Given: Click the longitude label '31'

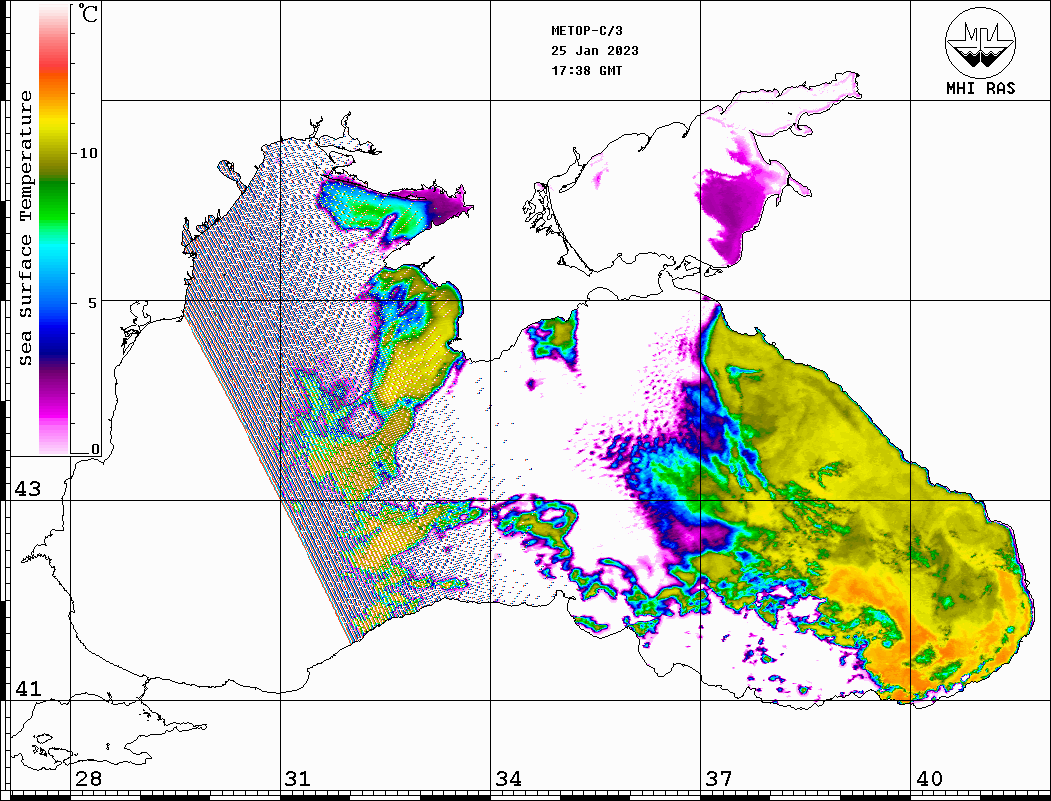Looking at the screenshot, I should tap(298, 779).
